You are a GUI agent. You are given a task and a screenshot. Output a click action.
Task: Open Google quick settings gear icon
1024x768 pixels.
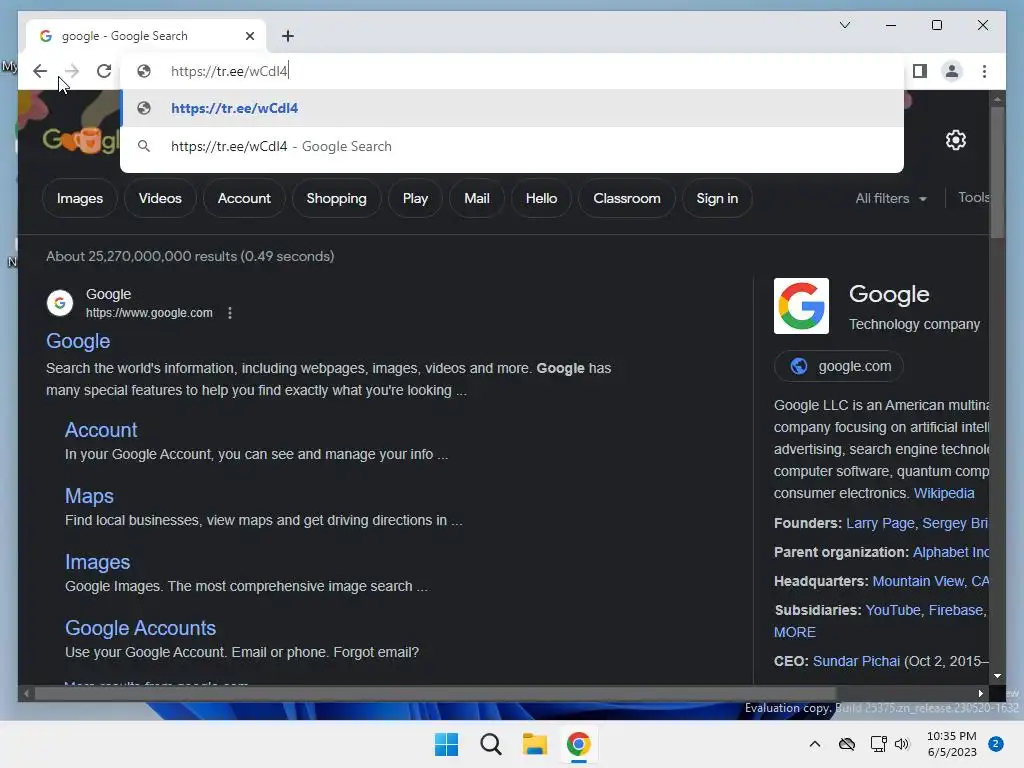pos(955,140)
